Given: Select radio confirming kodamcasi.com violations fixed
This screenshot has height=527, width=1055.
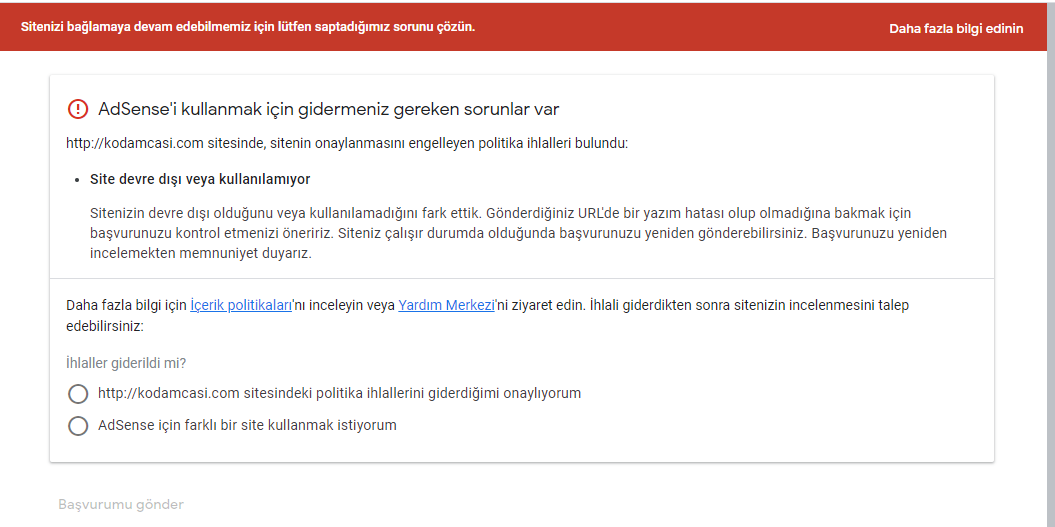Looking at the screenshot, I should [78, 394].
